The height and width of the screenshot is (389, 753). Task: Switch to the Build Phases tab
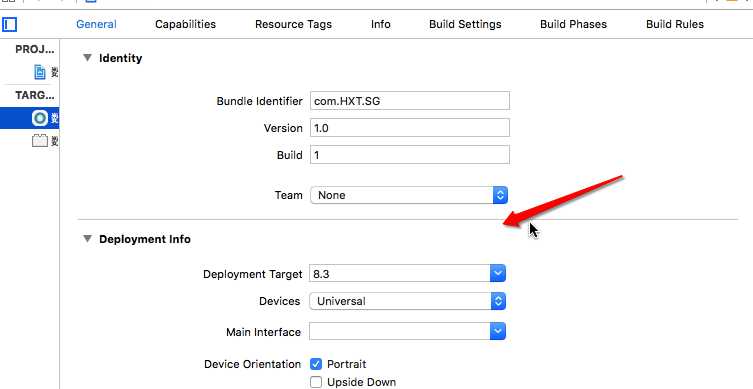click(573, 24)
